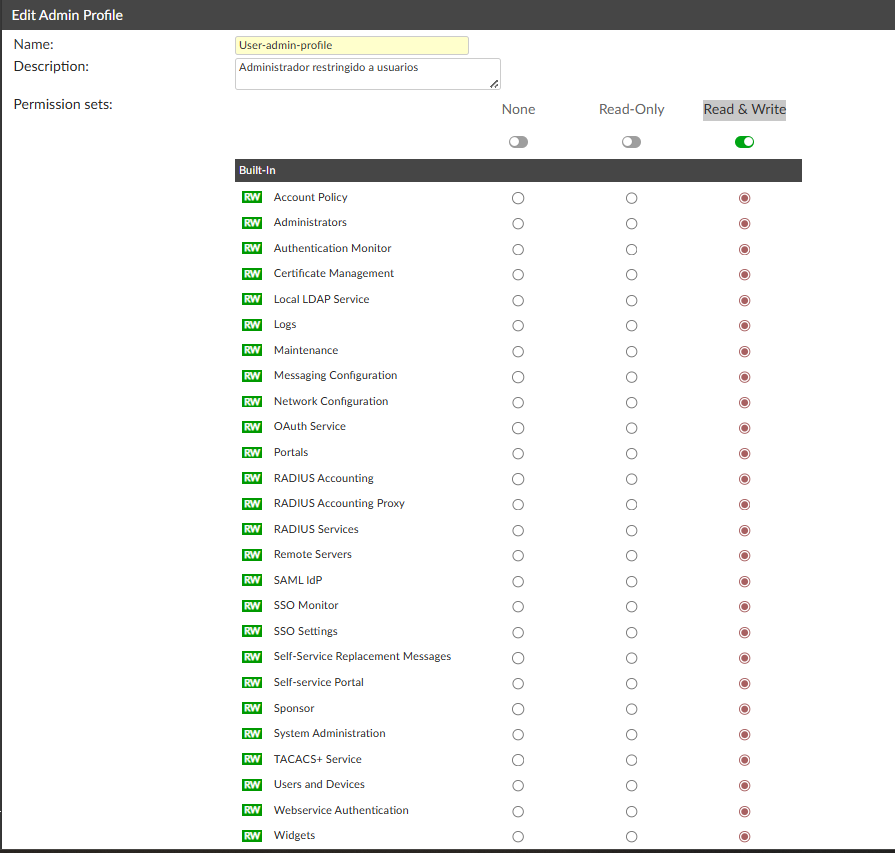895x853 pixels.
Task: Set Users and Devices to Read-Only
Action: pyautogui.click(x=631, y=786)
